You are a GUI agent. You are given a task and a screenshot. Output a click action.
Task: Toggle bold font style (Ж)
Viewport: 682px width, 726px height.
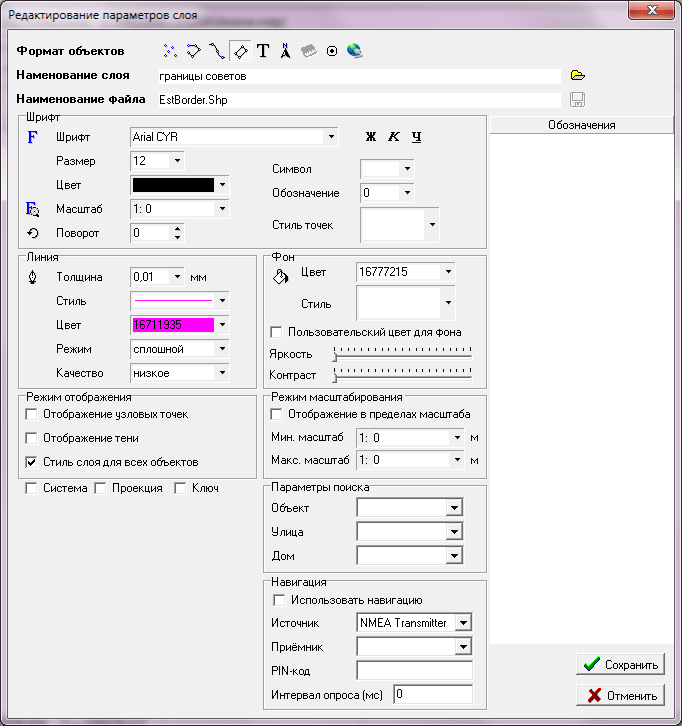pos(370,136)
